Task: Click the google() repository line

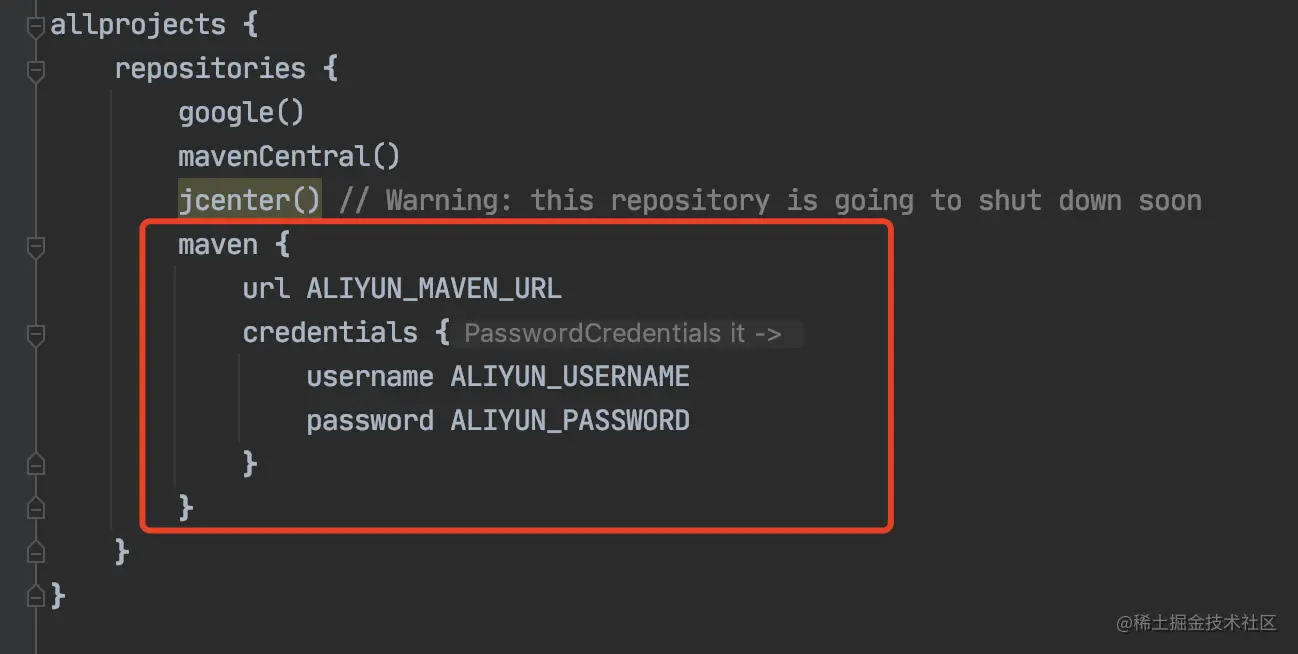Action: click(241, 112)
